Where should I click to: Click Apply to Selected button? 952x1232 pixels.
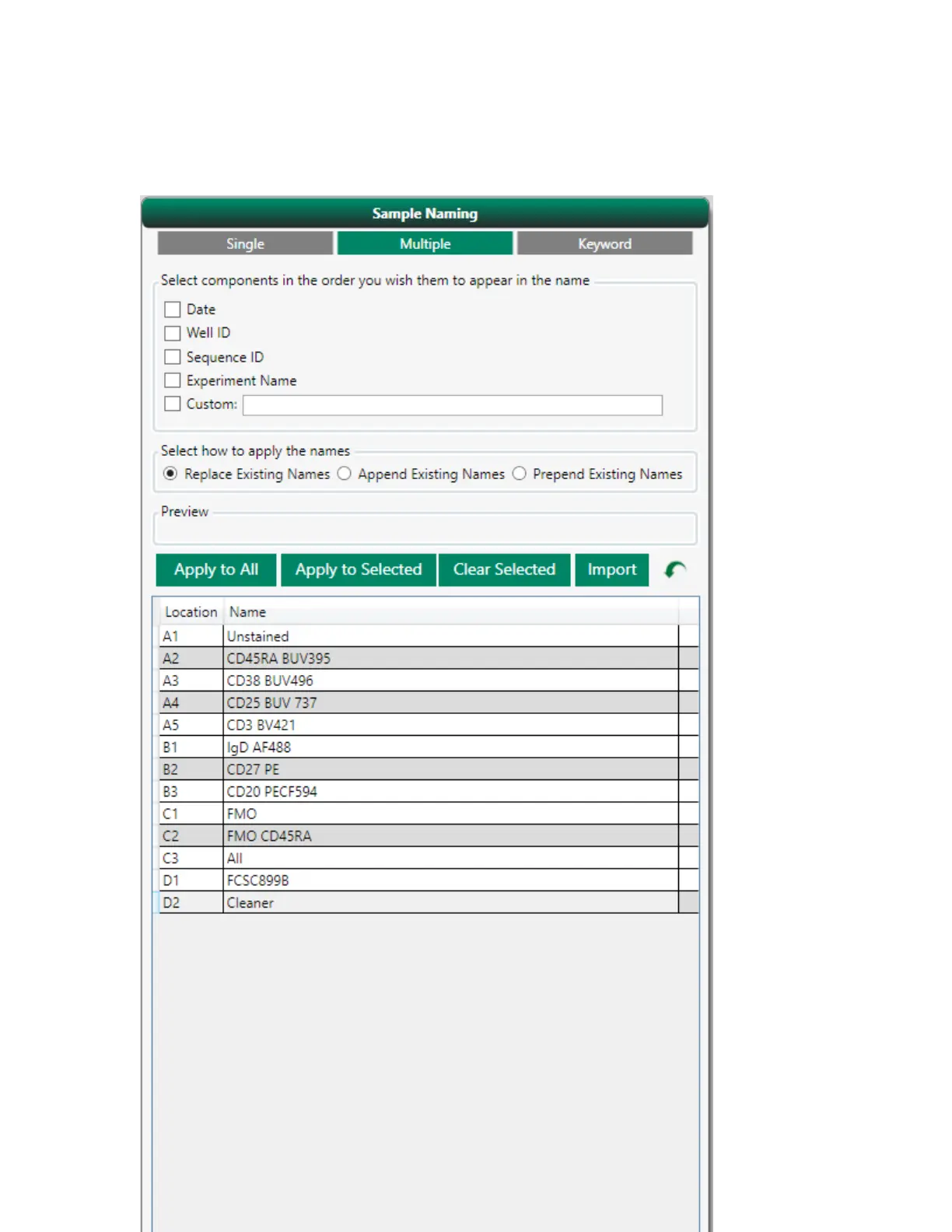click(359, 569)
